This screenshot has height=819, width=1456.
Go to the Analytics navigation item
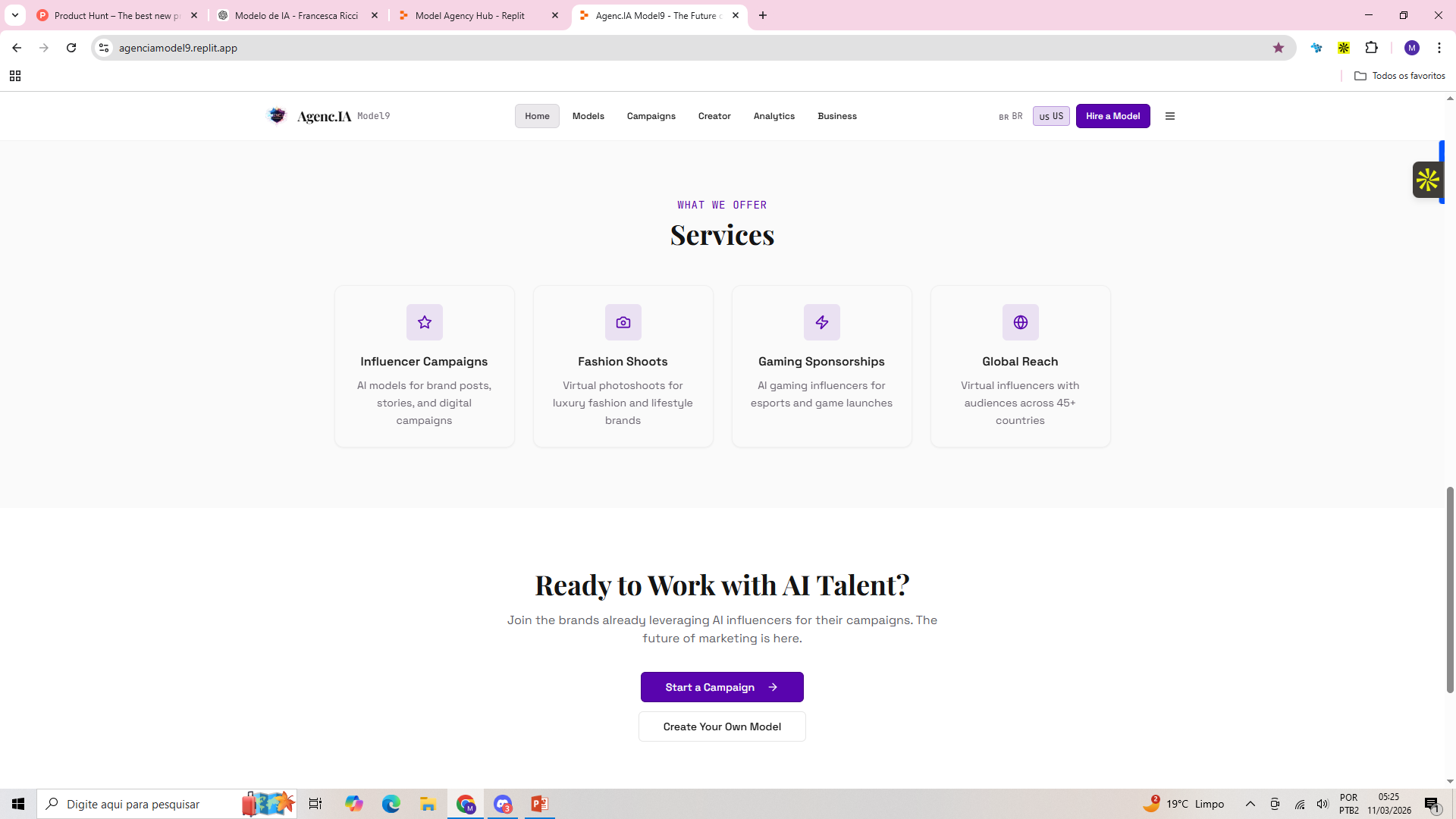[x=773, y=116]
